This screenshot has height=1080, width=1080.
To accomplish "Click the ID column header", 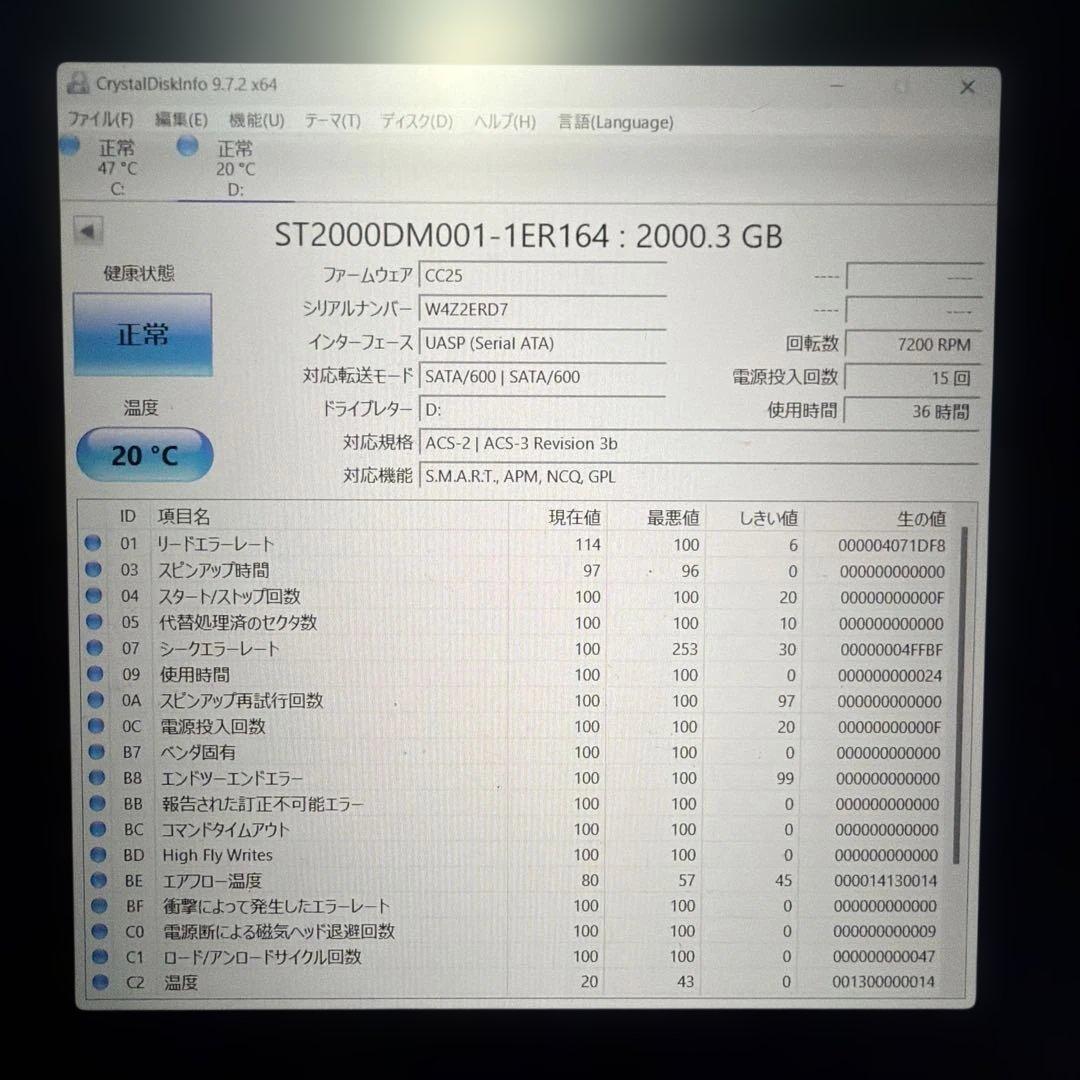I will pyautogui.click(x=128, y=516).
